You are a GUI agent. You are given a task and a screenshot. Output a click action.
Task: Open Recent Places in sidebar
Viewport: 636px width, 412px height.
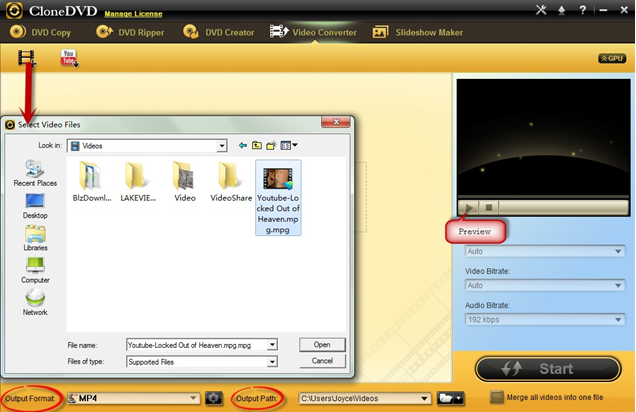click(x=35, y=173)
